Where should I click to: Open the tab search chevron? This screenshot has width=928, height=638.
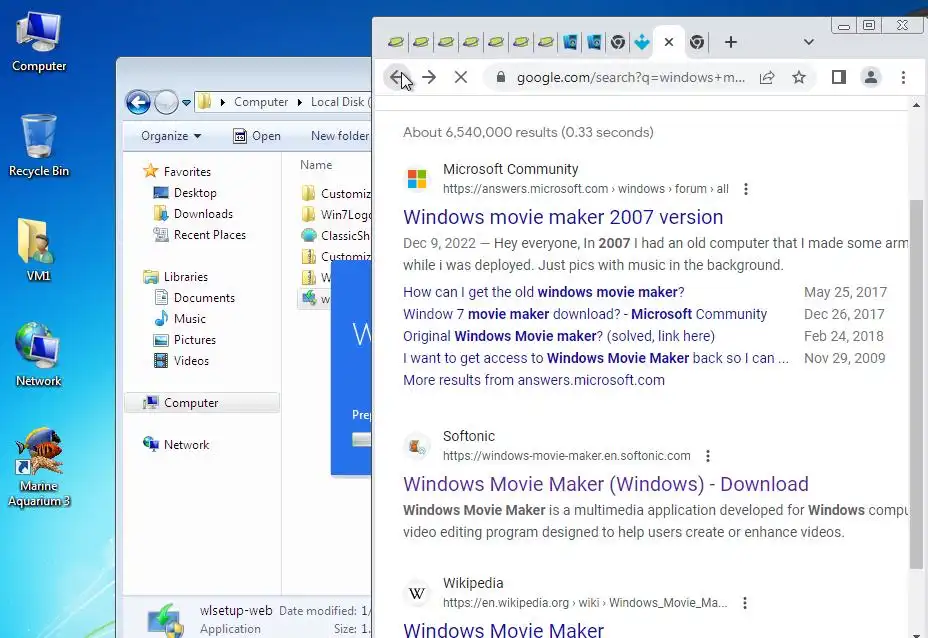[x=808, y=42]
